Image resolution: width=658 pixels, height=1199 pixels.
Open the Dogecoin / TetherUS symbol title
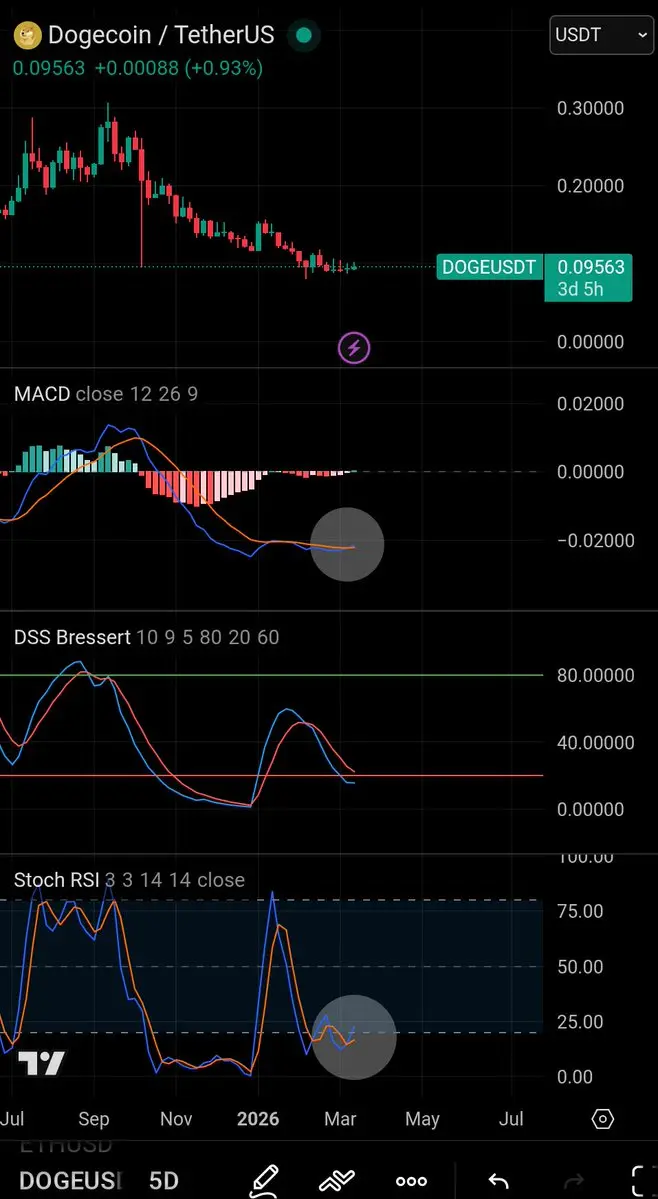[x=161, y=35]
